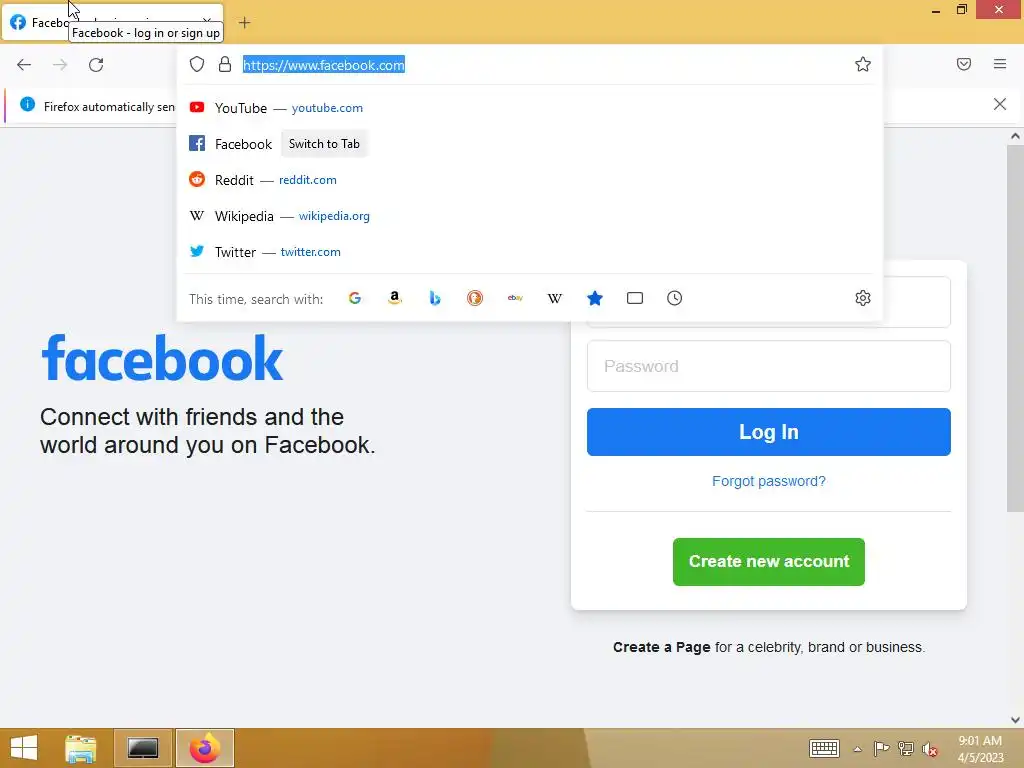Select the Reddit suggestion row
The width and height of the screenshot is (1024, 768).
point(530,180)
